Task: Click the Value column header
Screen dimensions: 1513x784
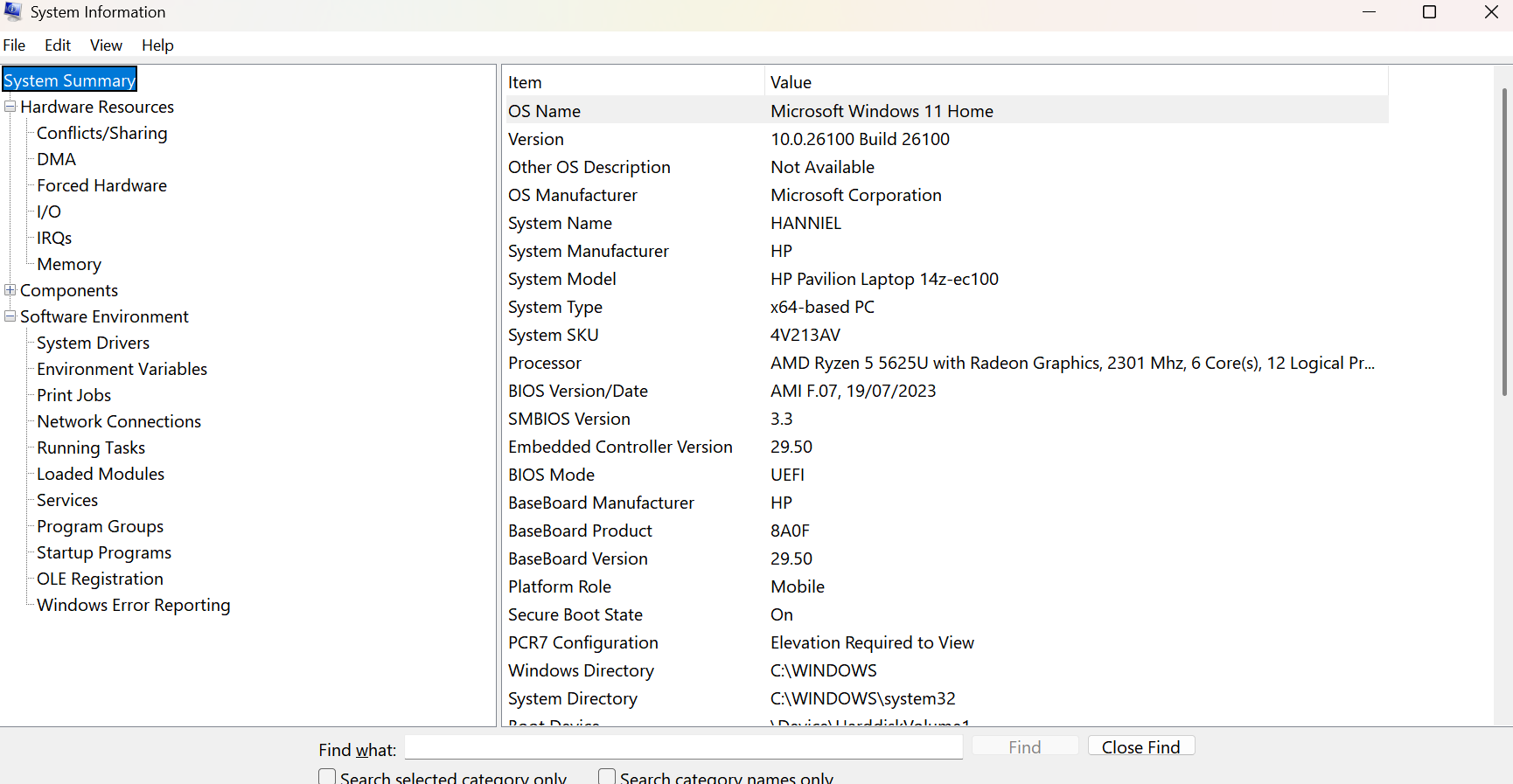Action: point(1077,82)
